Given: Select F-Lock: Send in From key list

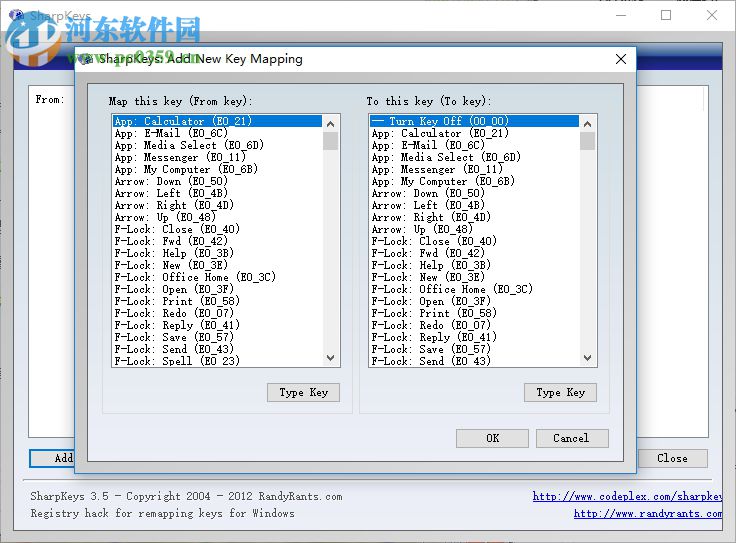Looking at the screenshot, I should click(217, 350).
